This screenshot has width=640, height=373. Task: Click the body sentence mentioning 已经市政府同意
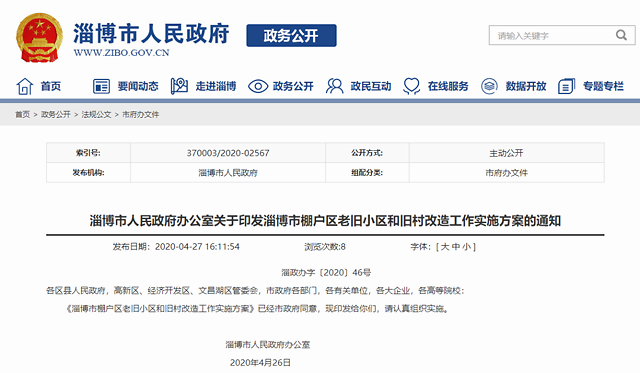[258, 309]
